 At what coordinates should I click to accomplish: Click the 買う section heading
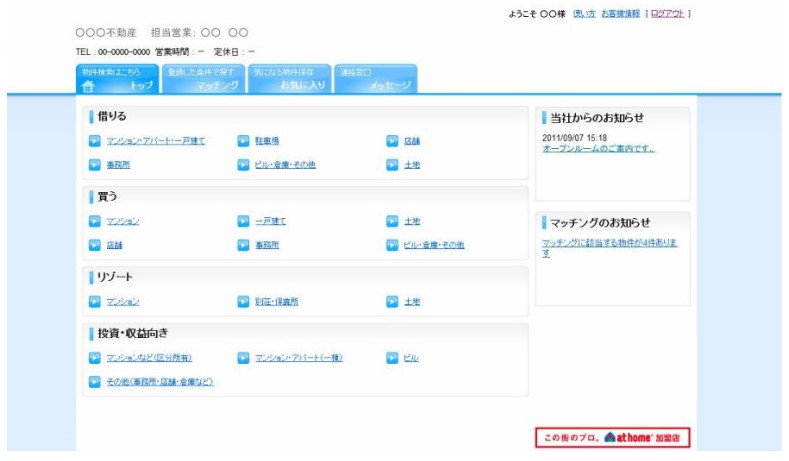pos(107,196)
